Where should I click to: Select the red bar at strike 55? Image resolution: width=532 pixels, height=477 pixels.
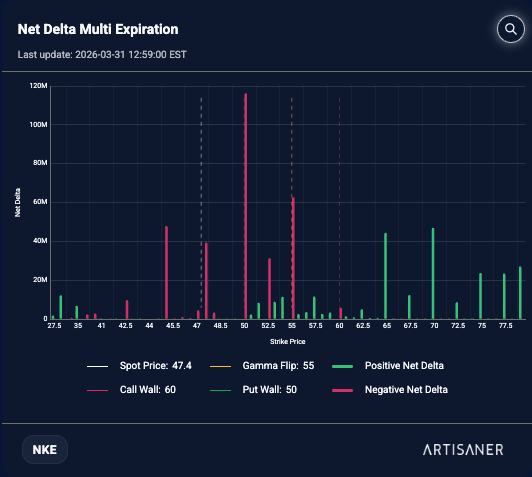pos(293,258)
